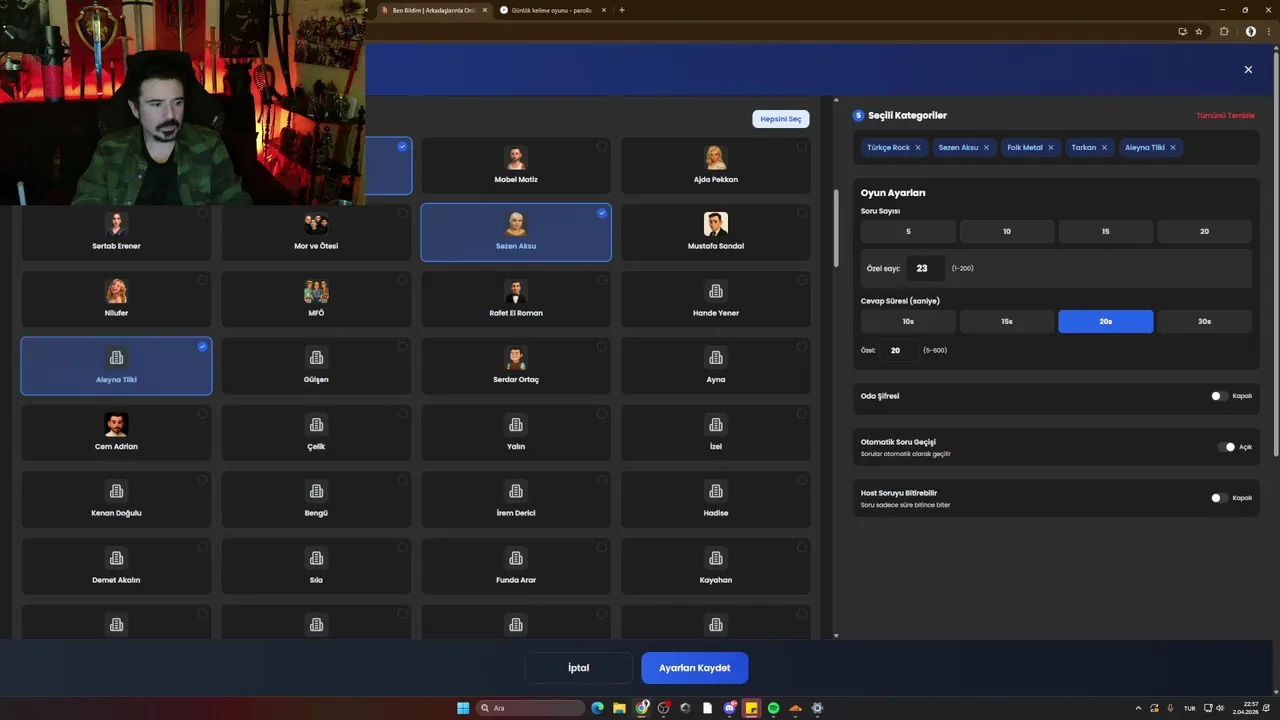Switch to the Günlük kelime oyunu tab
1280x720 pixels.
(x=552, y=10)
